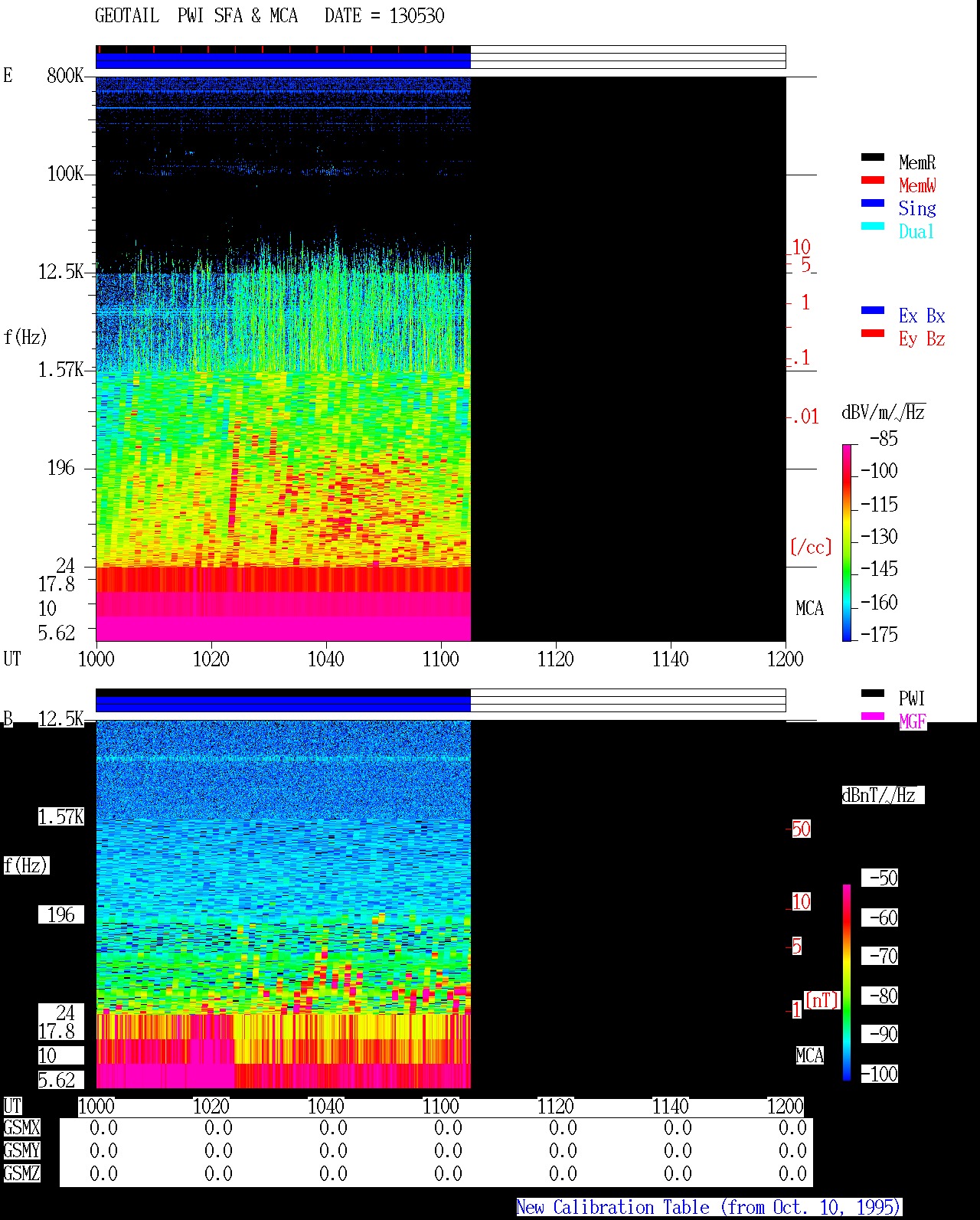980x1220 pixels.
Task: Click the red Ey Bz legend swatch
Action: click(873, 333)
